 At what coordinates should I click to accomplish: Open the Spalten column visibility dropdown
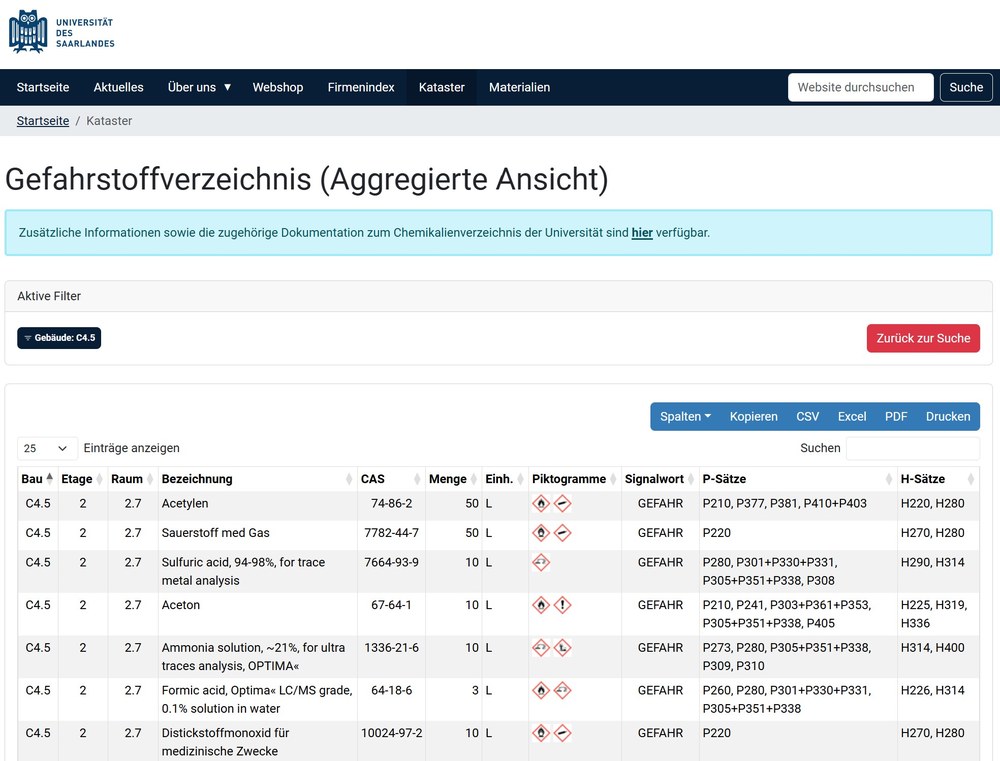tap(685, 417)
